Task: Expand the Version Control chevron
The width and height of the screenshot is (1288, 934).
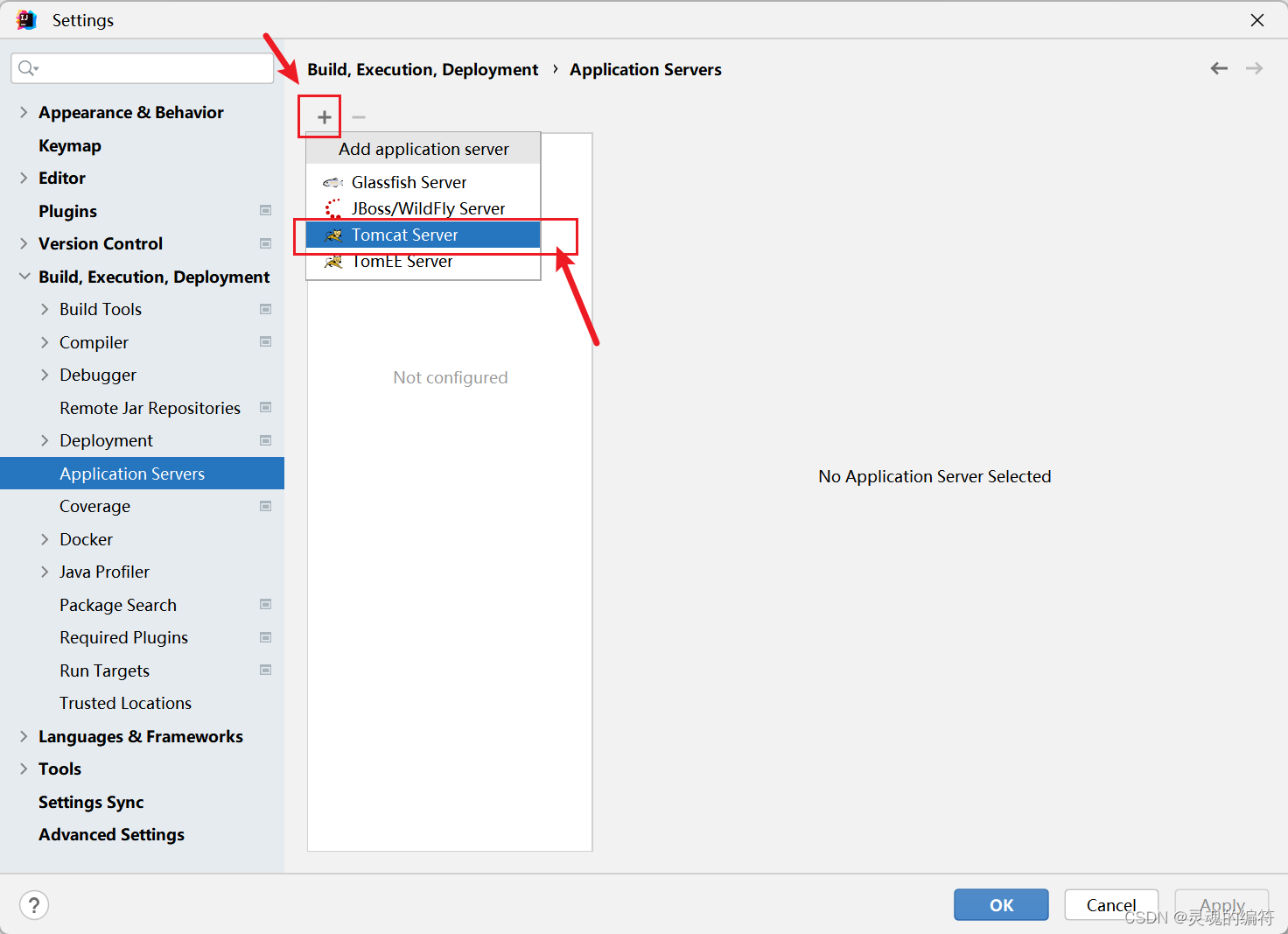Action: tap(24, 243)
